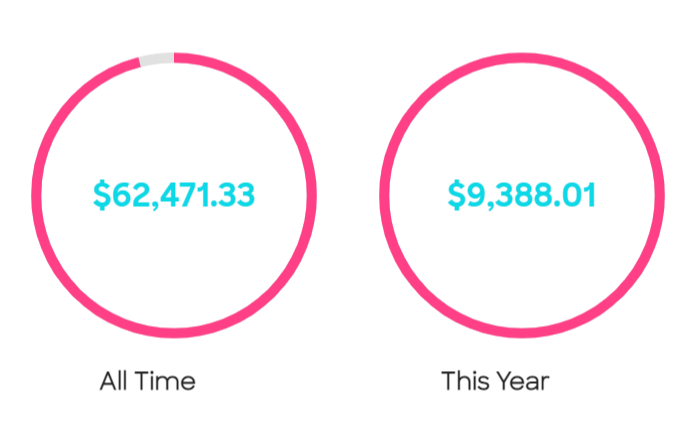Select the $9,388.01 This Year total
Image resolution: width=694 pixels, height=423 pixels.
[522, 195]
